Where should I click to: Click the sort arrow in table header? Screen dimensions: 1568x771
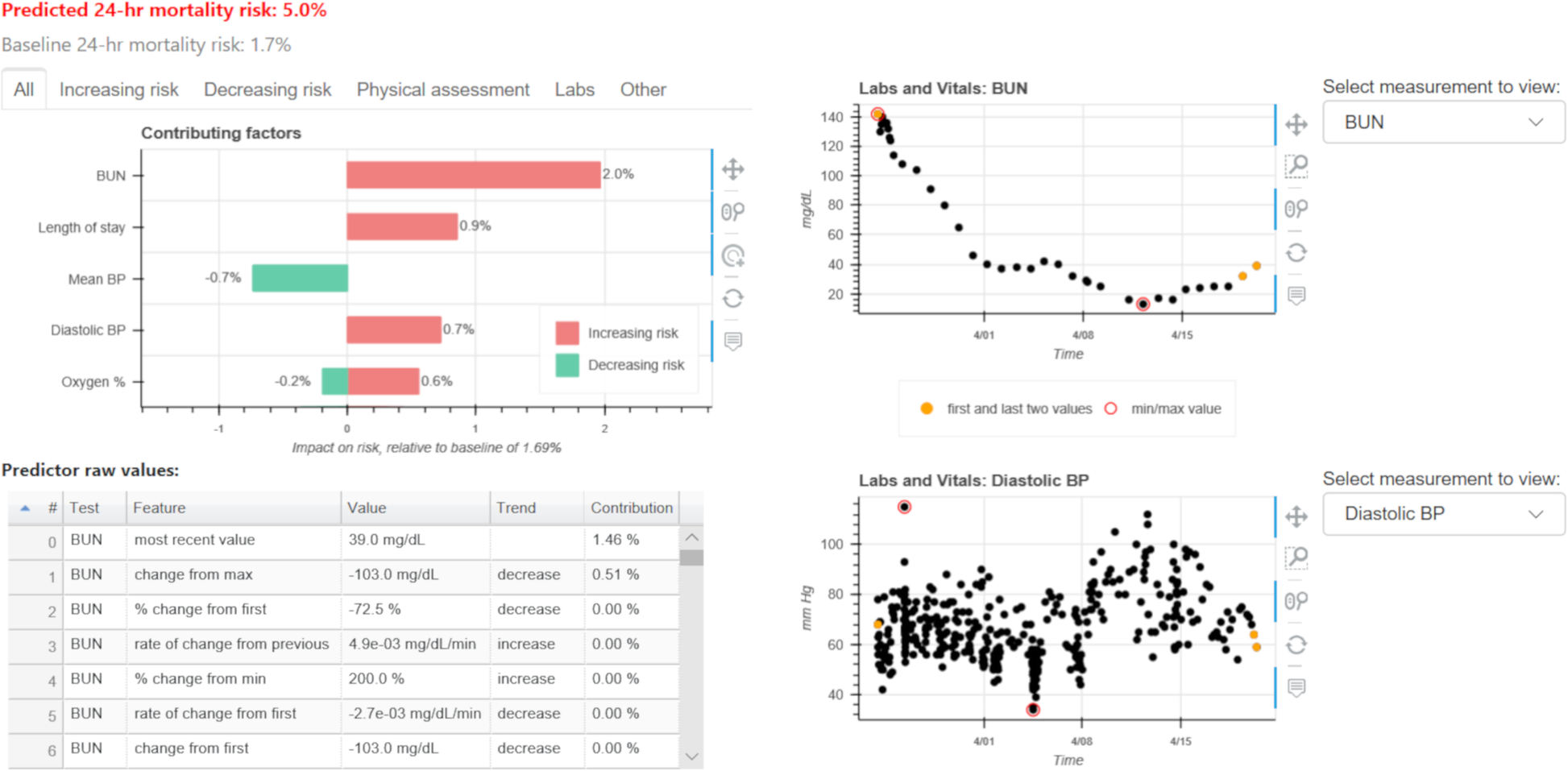(25, 508)
